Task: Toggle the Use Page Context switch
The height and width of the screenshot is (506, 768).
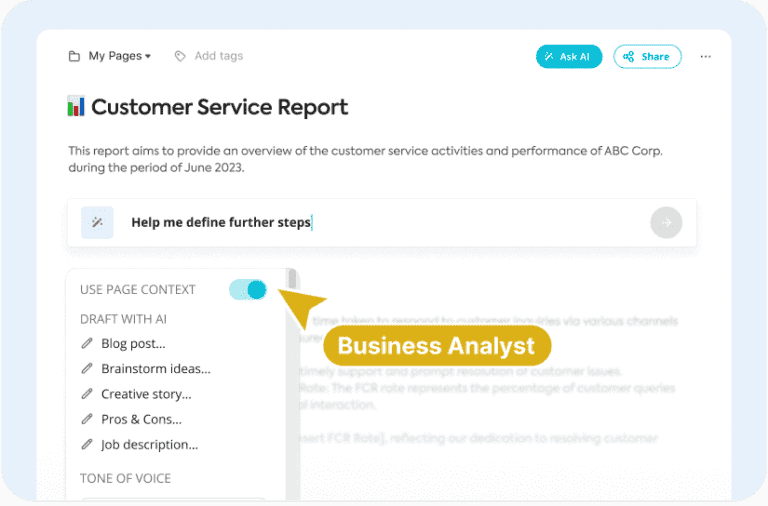Action: (x=248, y=290)
